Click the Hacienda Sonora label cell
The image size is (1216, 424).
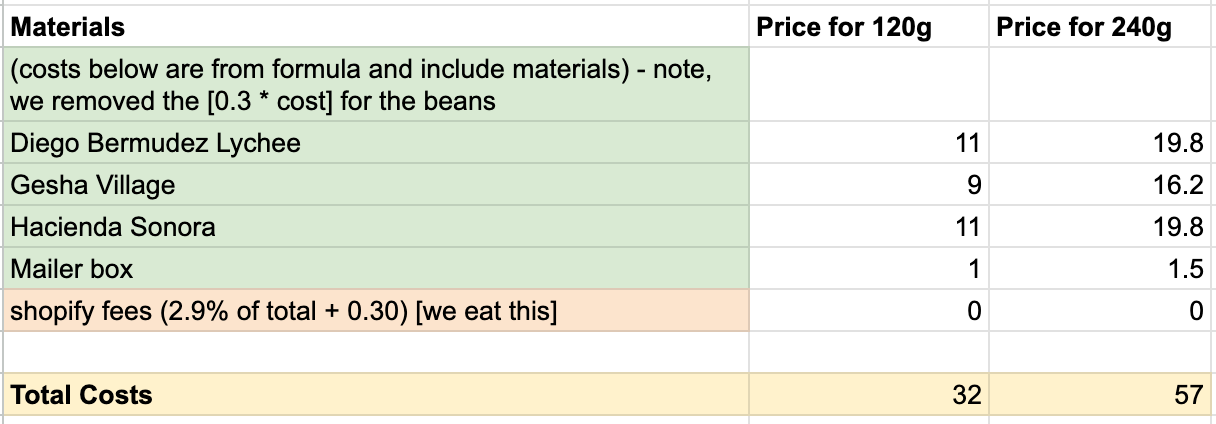click(377, 227)
